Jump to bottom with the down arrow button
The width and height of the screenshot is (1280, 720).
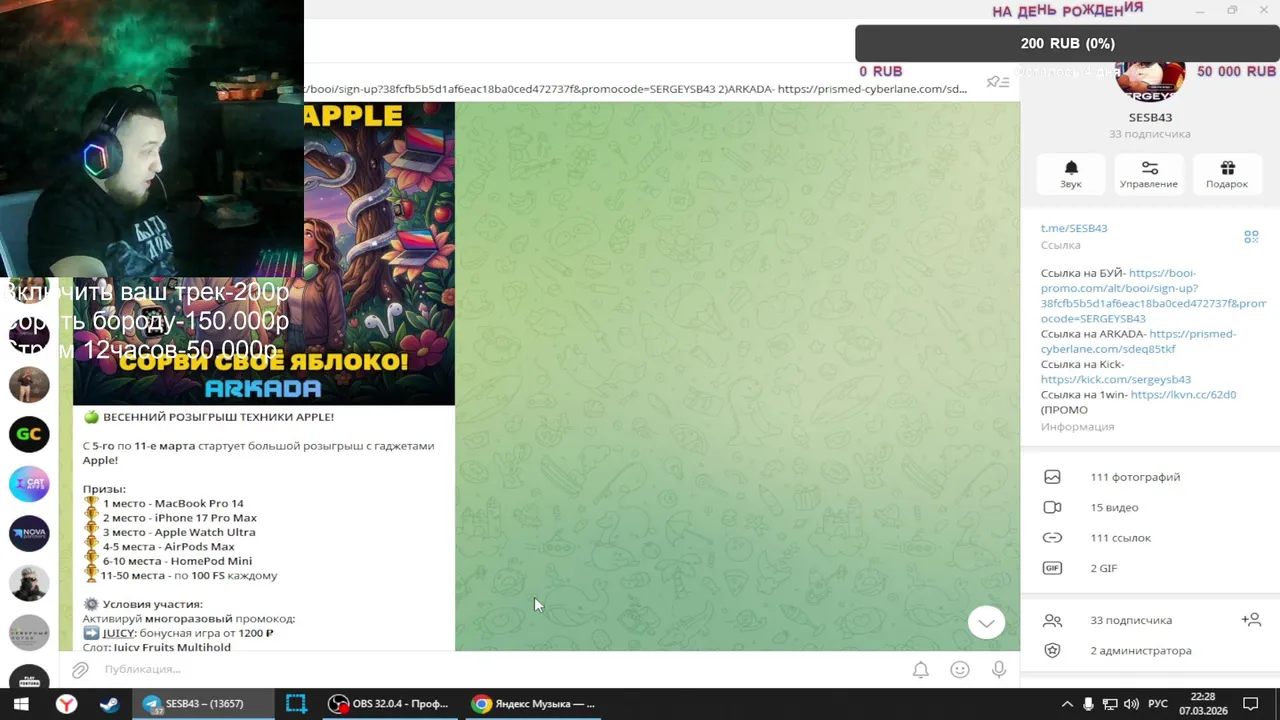click(986, 622)
